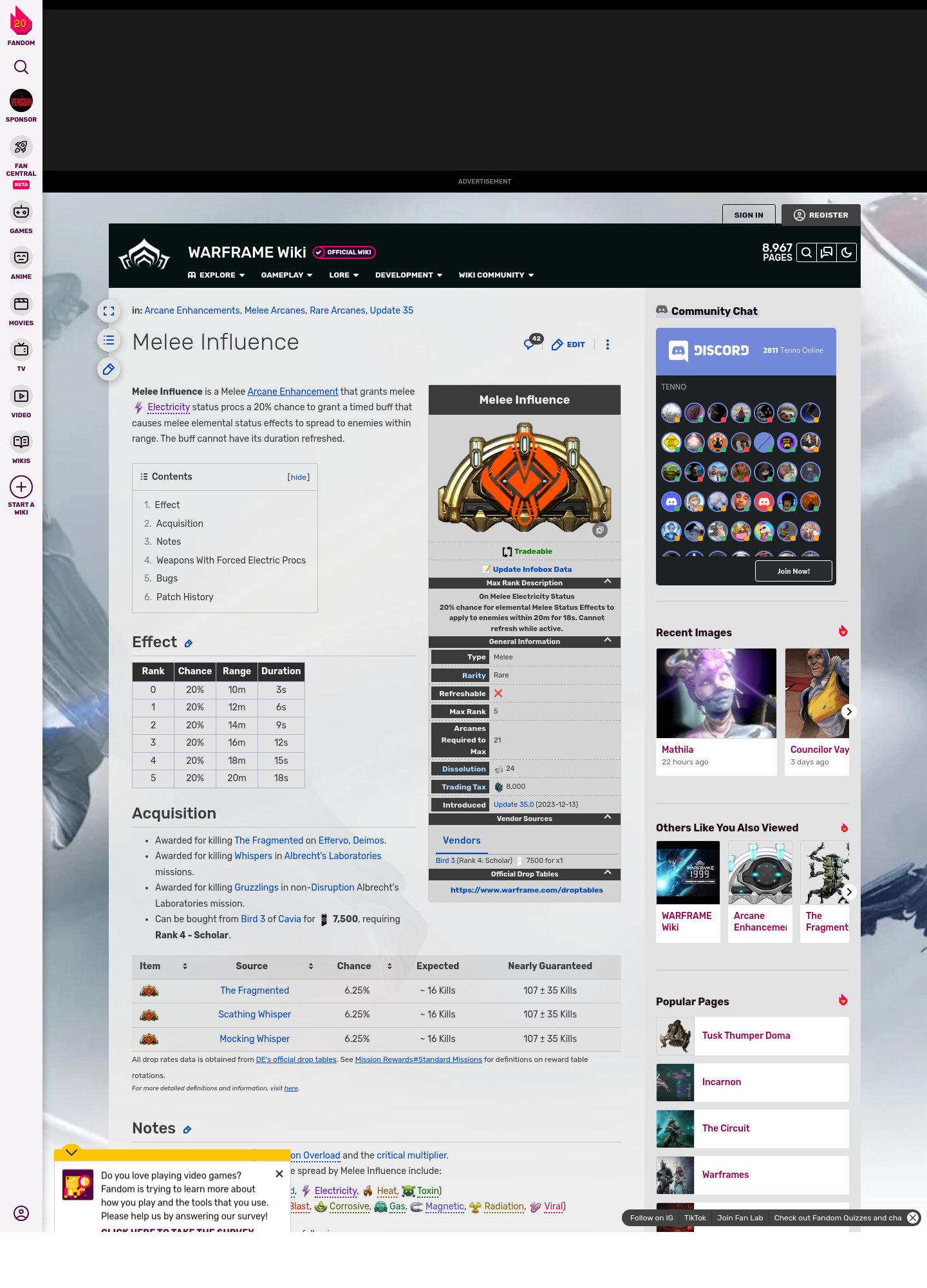
Task: Open the page more-actions menu
Action: (x=608, y=345)
